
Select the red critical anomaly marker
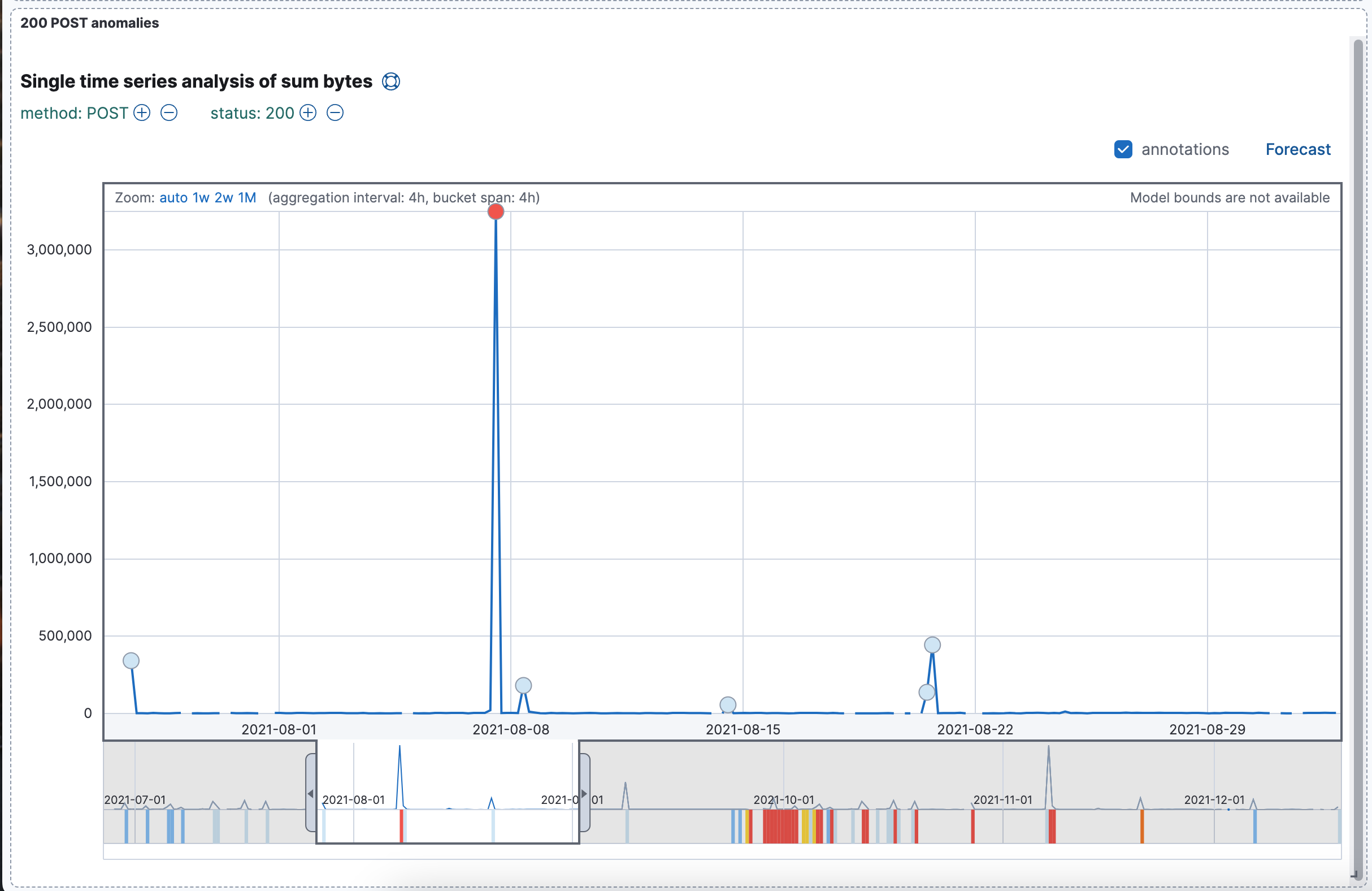tap(496, 211)
